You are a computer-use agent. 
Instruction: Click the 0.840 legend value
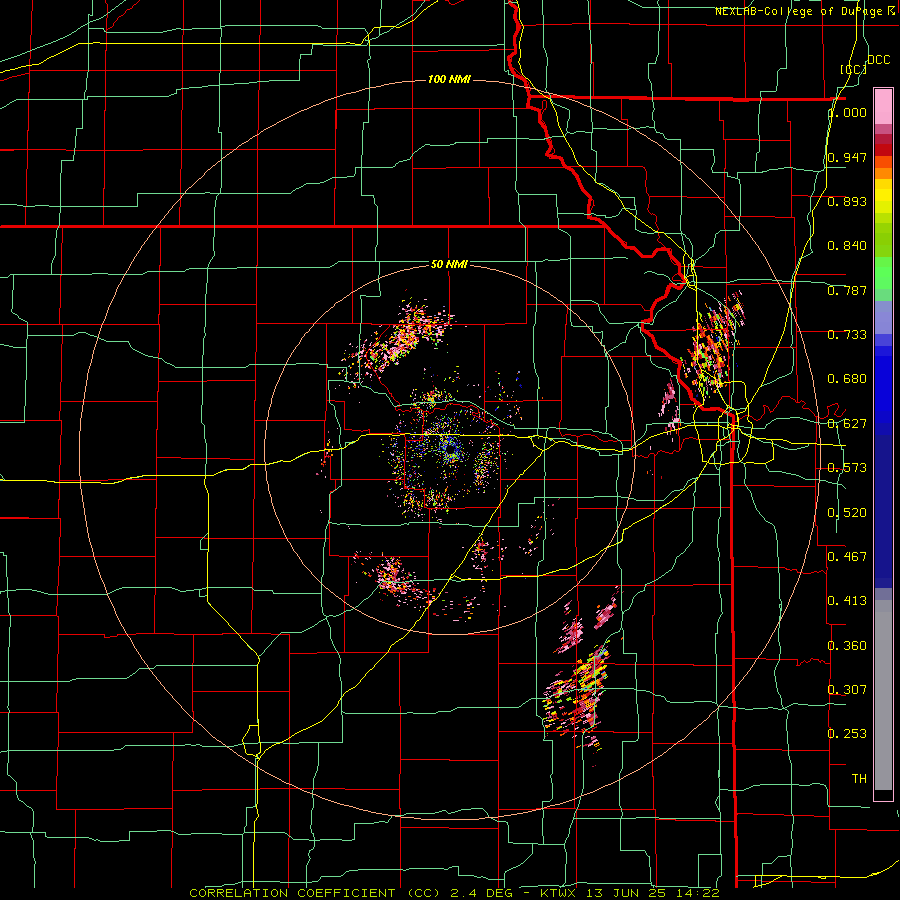pos(847,246)
